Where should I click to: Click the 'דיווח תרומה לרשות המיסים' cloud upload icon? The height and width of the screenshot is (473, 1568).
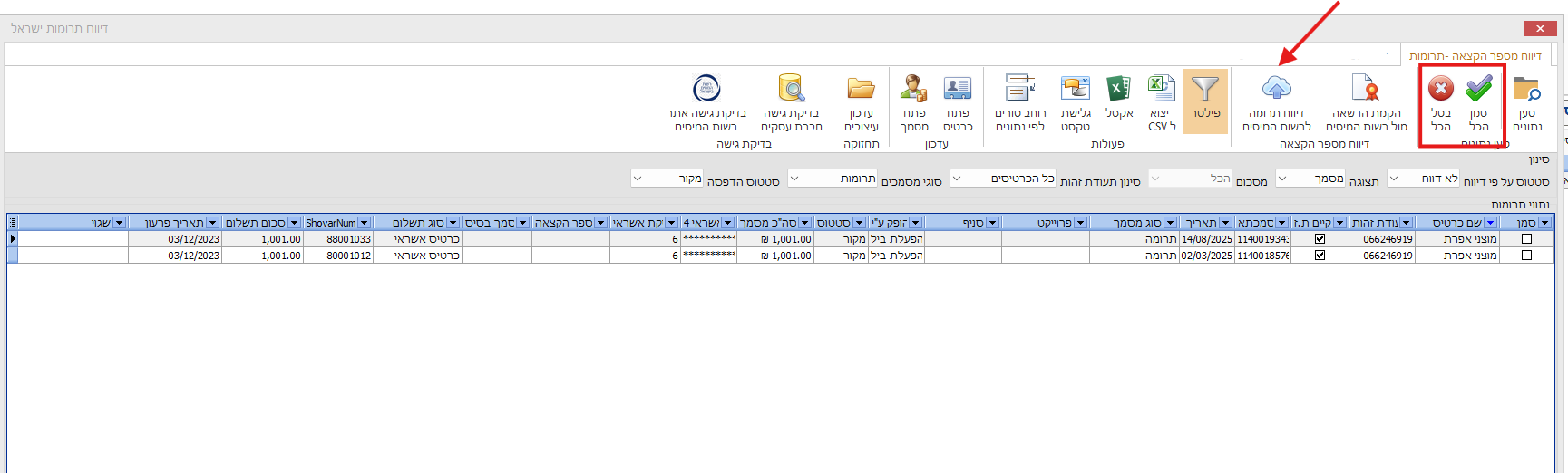pyautogui.click(x=1276, y=89)
